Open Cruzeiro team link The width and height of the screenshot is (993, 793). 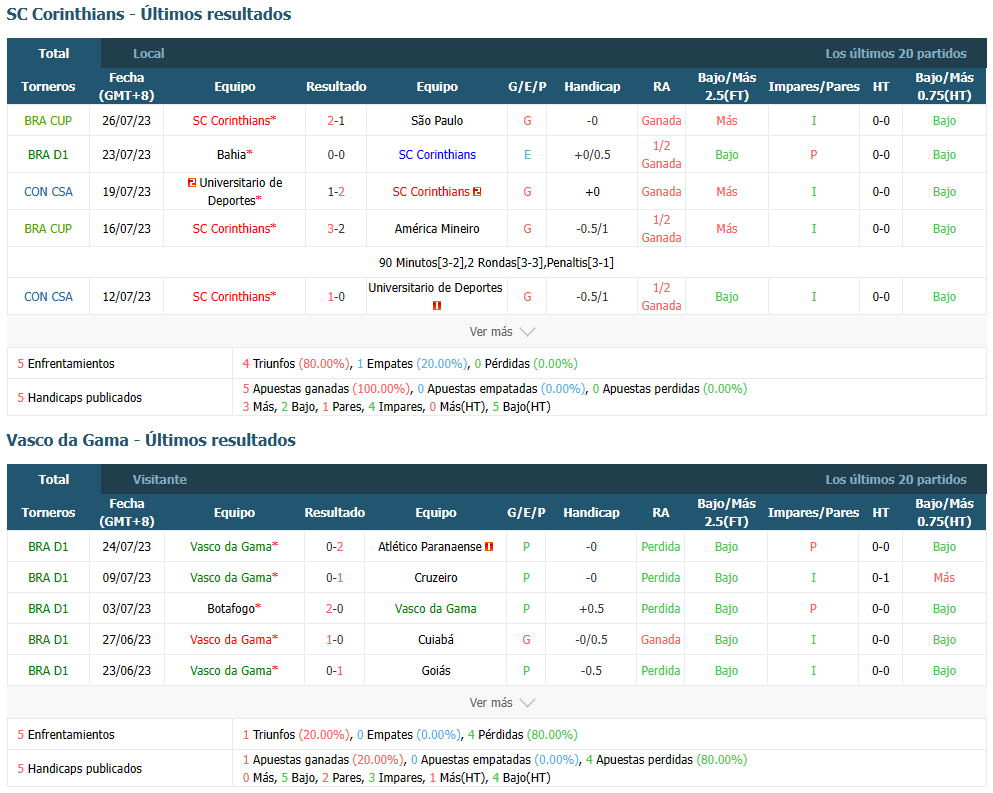pyautogui.click(x=436, y=578)
